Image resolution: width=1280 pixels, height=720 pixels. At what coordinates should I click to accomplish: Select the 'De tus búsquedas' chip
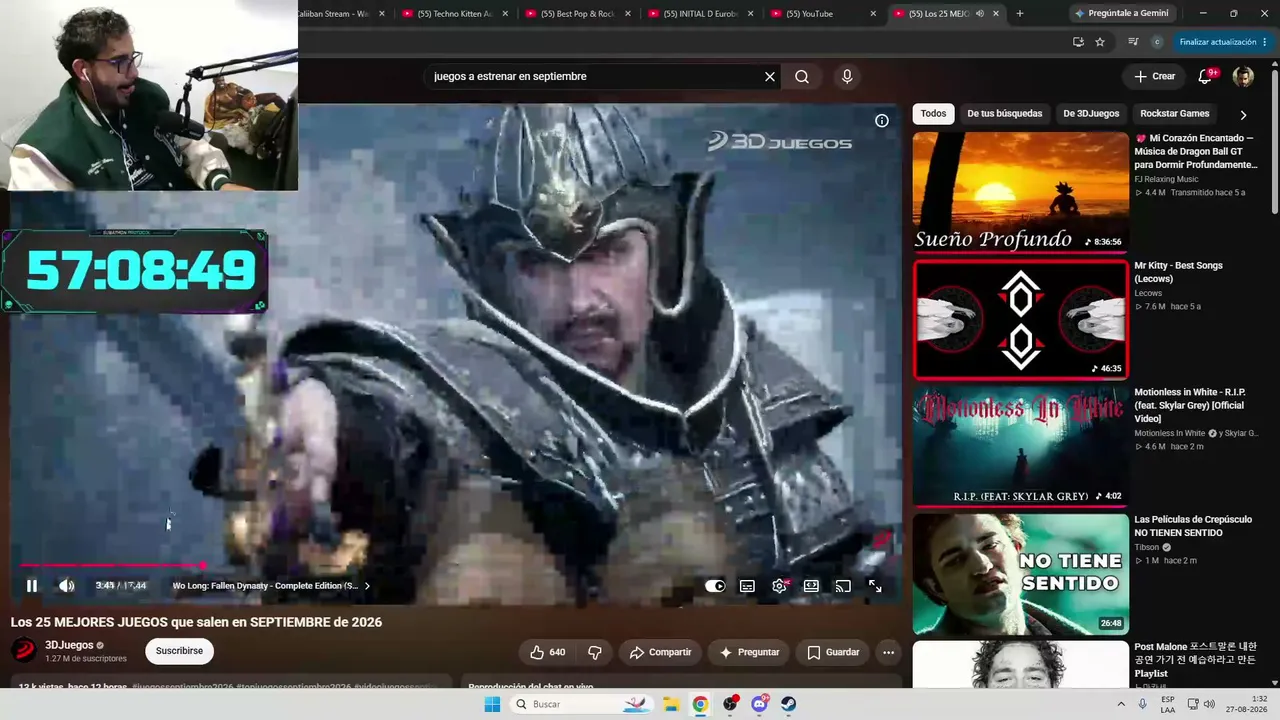(1005, 113)
